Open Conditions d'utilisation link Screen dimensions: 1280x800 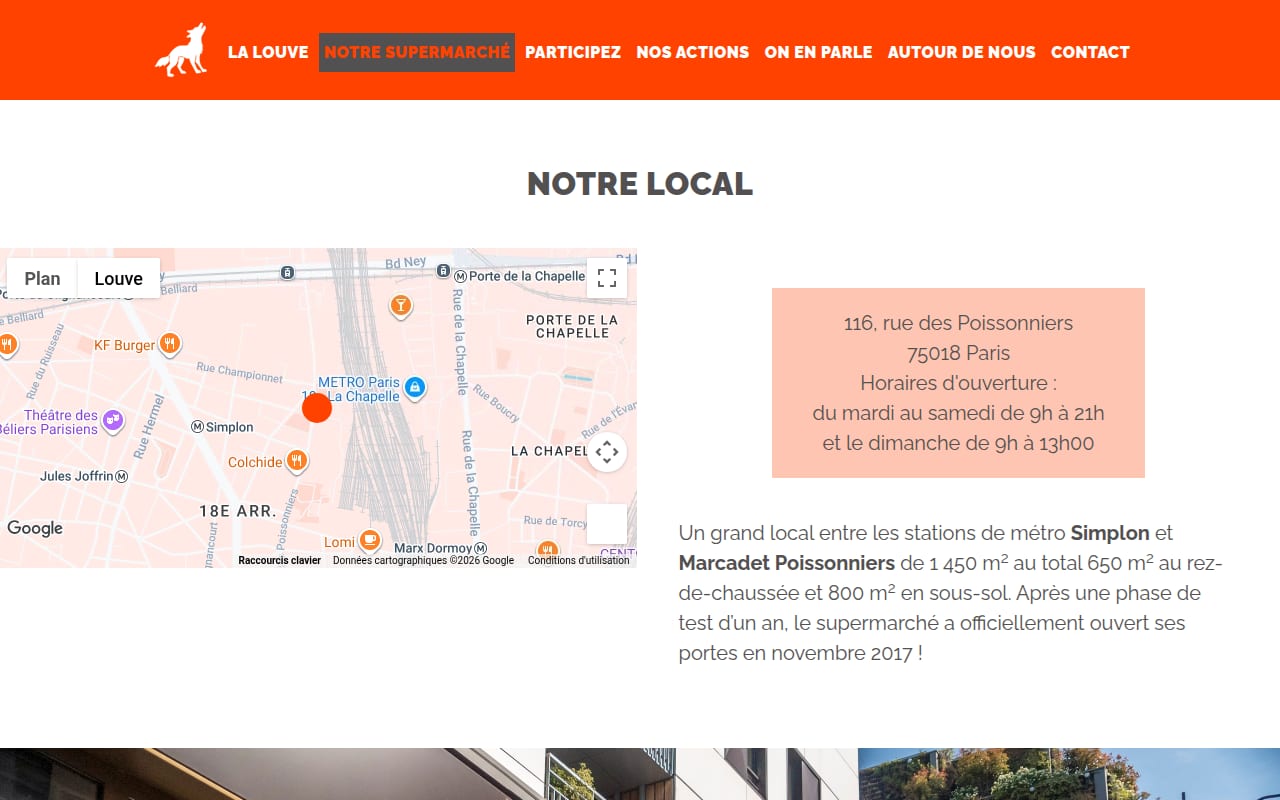coord(579,561)
